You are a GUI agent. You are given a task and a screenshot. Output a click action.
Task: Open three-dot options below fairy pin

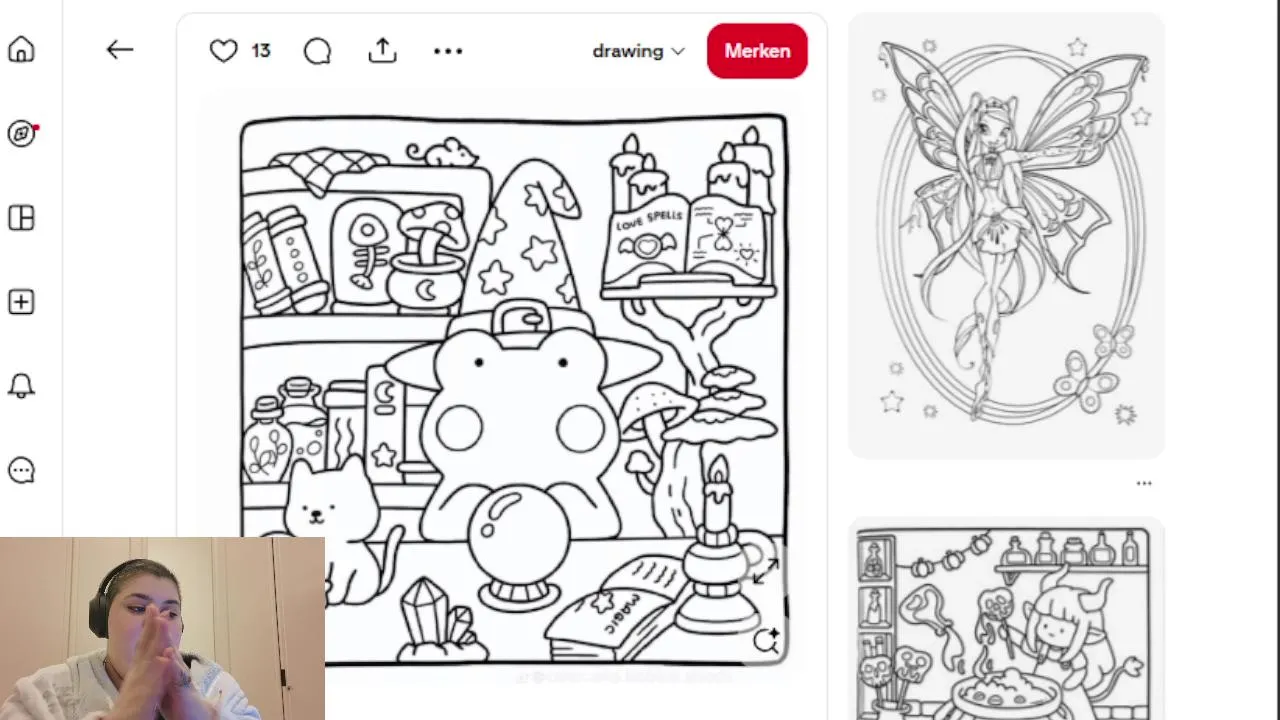tap(1144, 483)
